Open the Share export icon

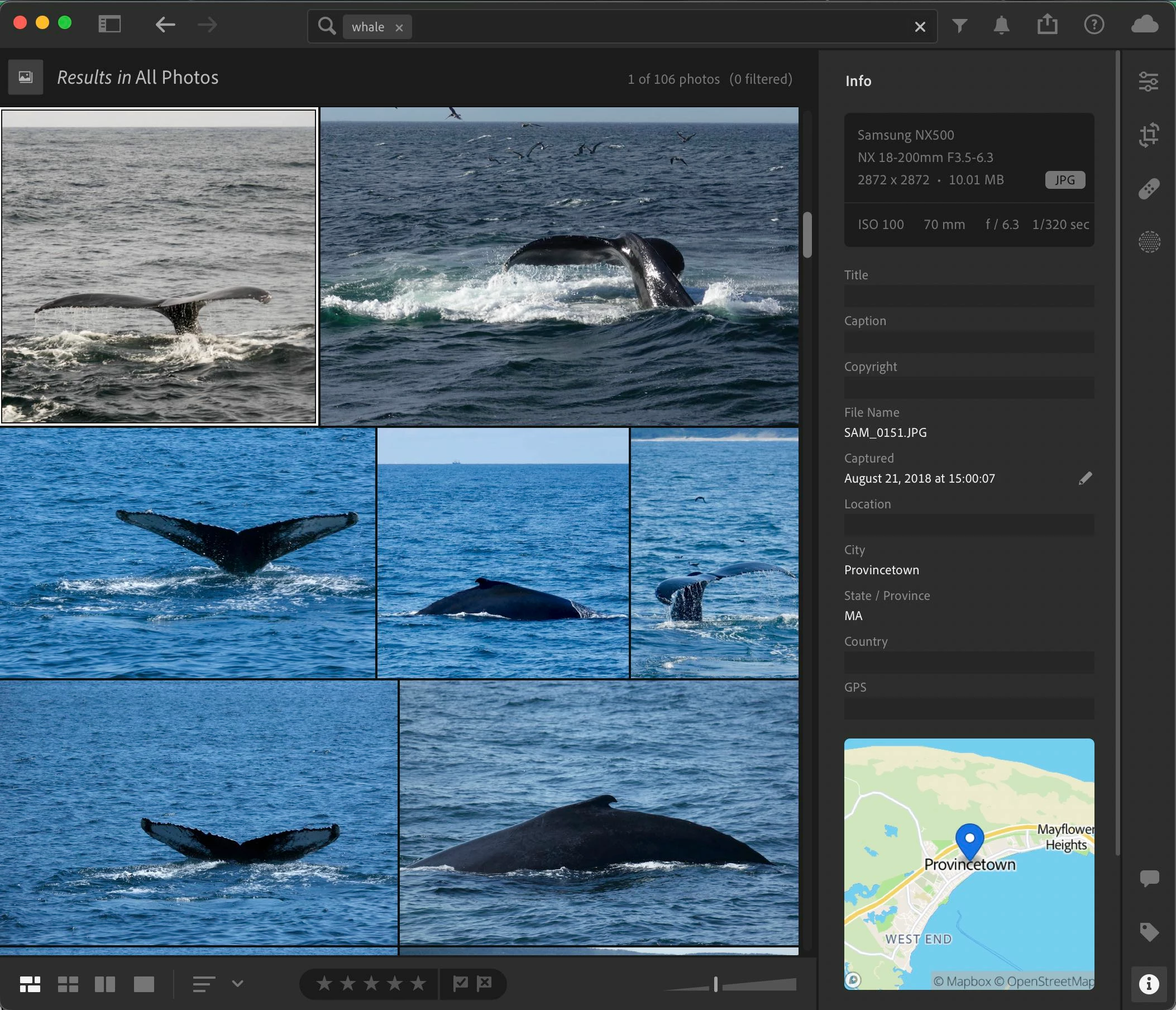(1047, 25)
